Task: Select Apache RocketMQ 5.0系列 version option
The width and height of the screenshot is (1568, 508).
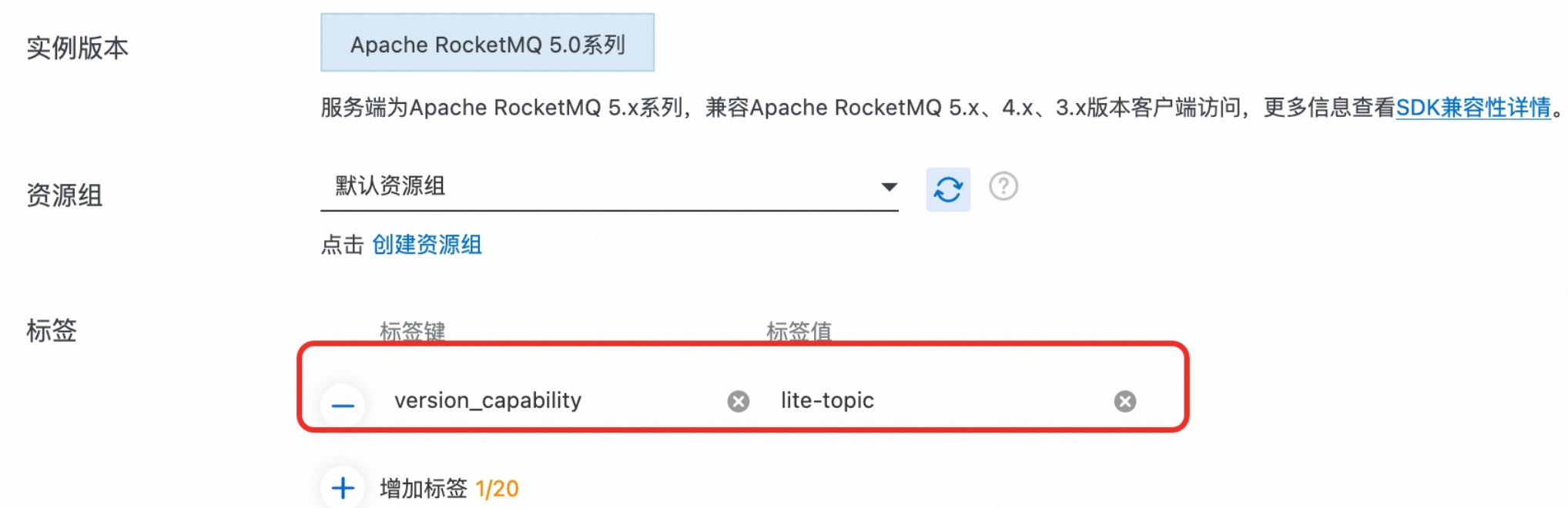Action: 487,43
